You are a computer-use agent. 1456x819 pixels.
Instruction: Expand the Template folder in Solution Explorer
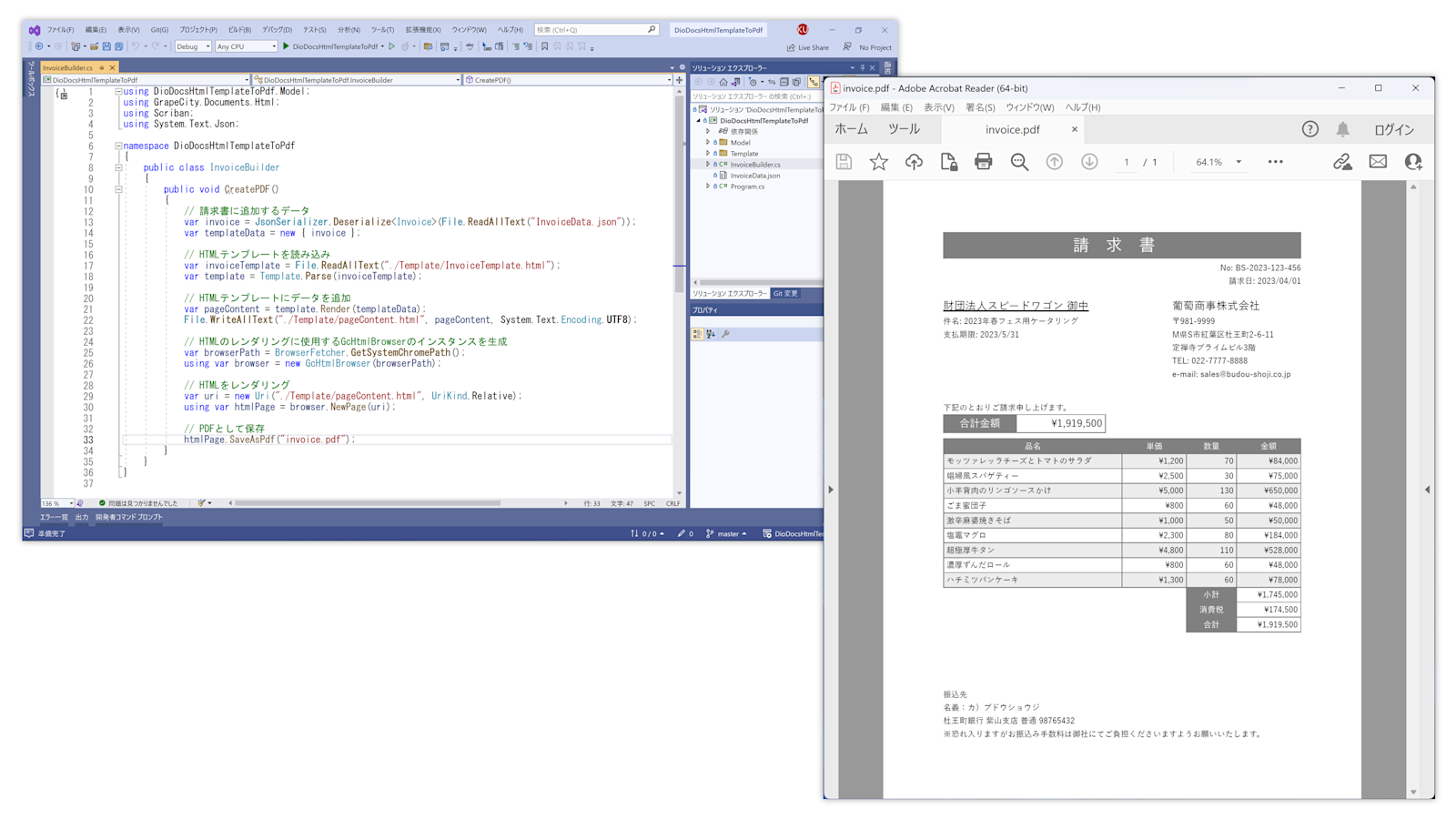[x=708, y=153]
